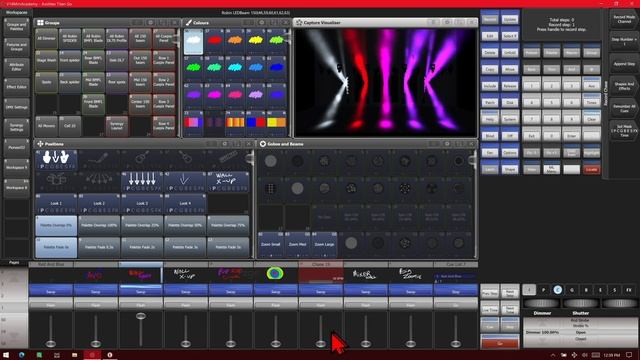Screen dimensions: 640x360
Task: Click the Step Number softkey
Action: pyautogui.click(x=624, y=41)
